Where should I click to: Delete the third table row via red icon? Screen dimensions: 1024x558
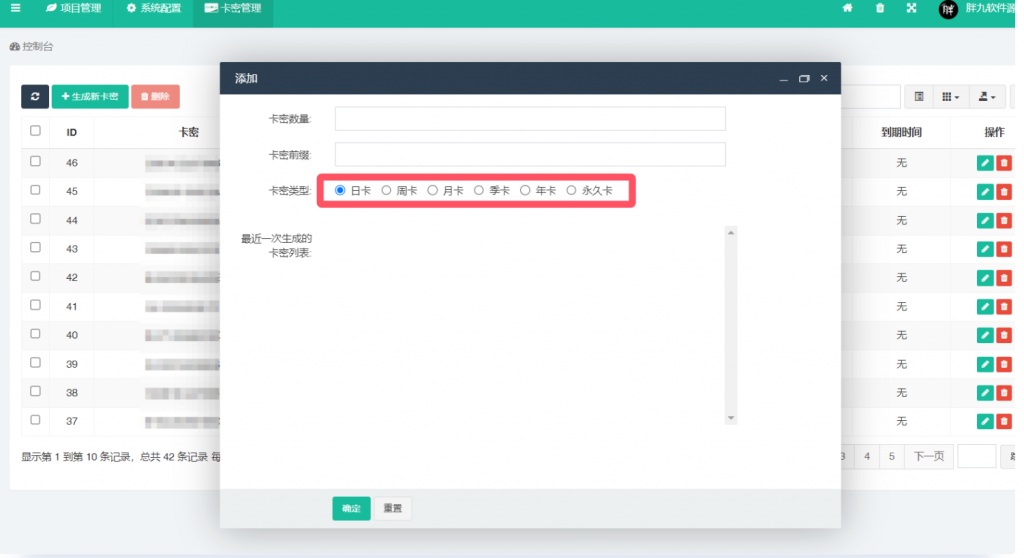[x=1004, y=220]
